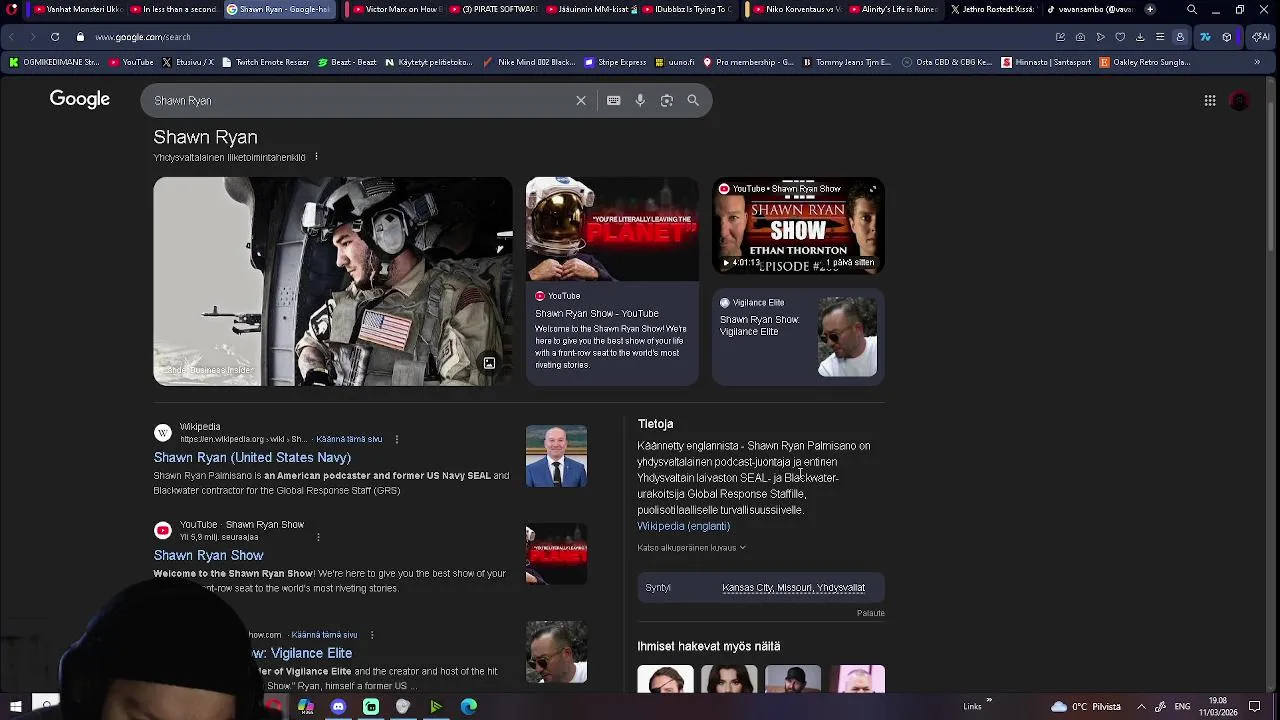Screen dimensions: 1280x720
Task: Open the three-dot menu of Wikipedia result
Action: click(x=396, y=439)
